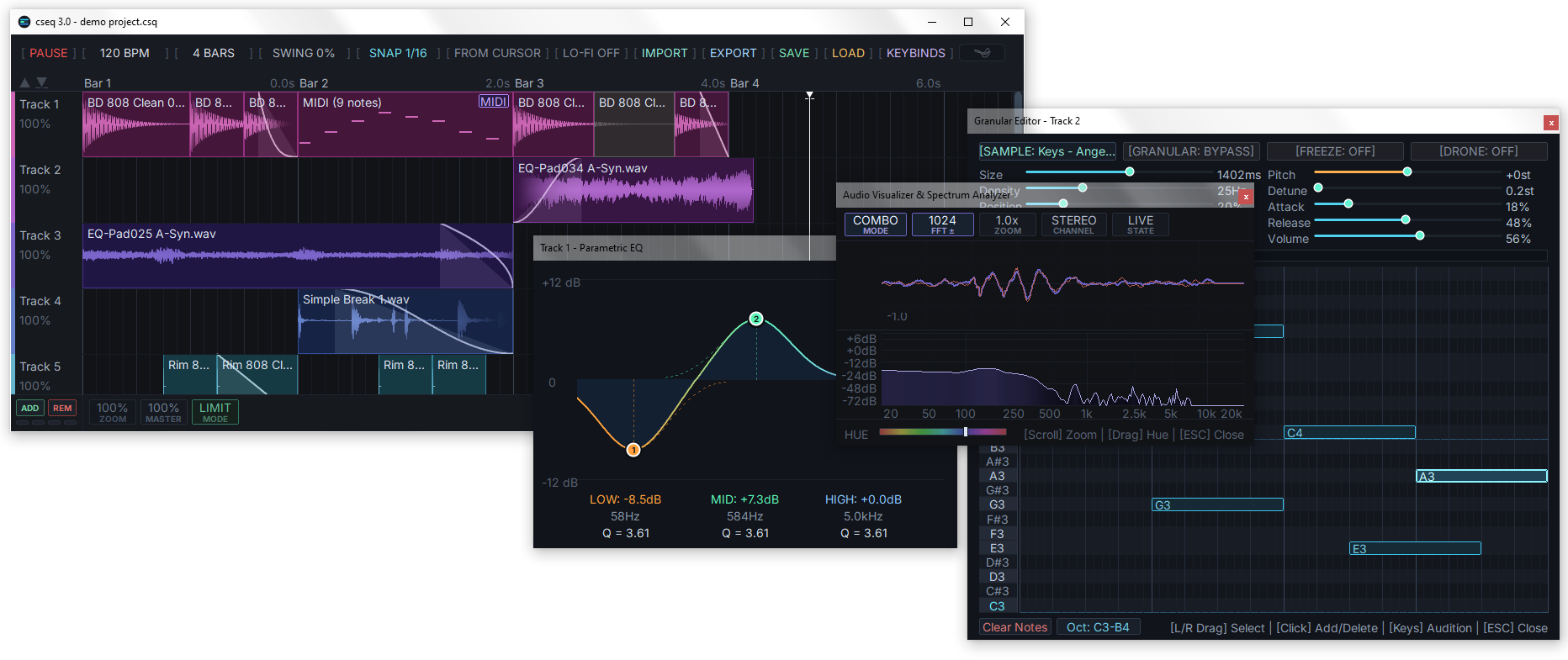
Task: Change the SWING 0% setting
Action: (304, 53)
